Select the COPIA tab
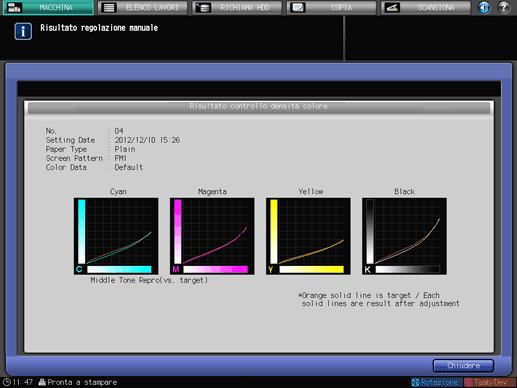 331,8
